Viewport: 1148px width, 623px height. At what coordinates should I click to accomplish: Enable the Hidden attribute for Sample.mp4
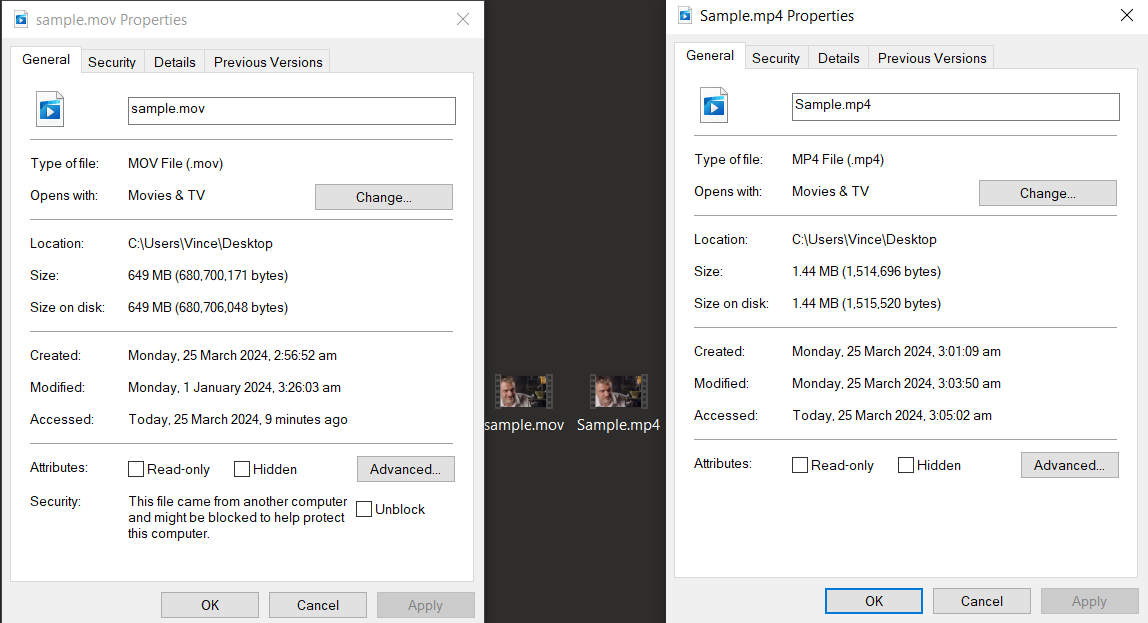coord(906,464)
